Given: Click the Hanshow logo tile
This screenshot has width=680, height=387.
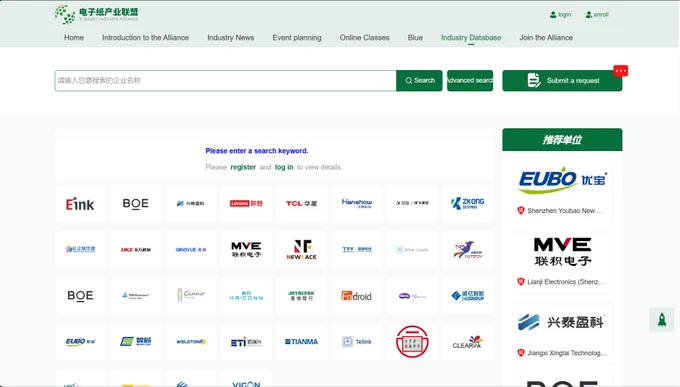Looking at the screenshot, I should point(357,203).
